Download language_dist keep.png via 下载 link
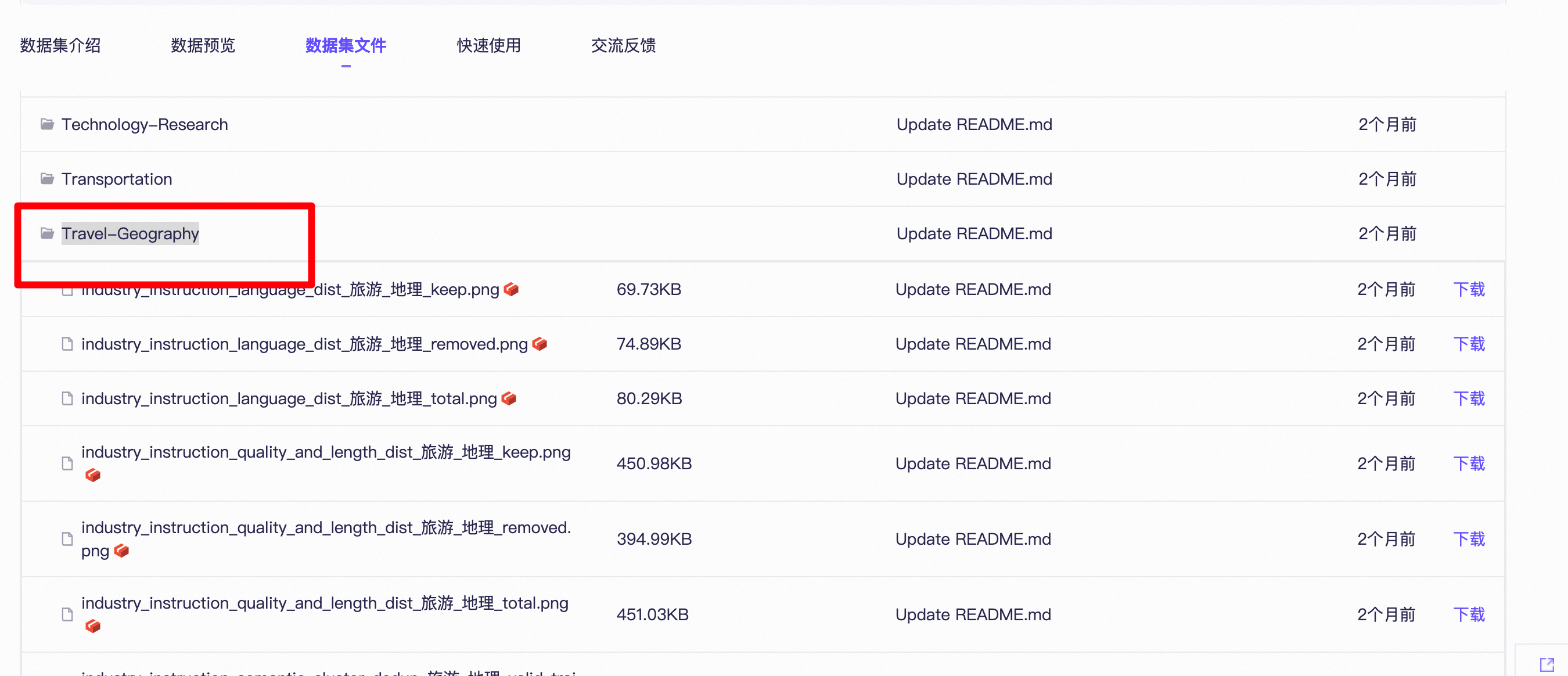The image size is (1568, 676). pos(1468,290)
